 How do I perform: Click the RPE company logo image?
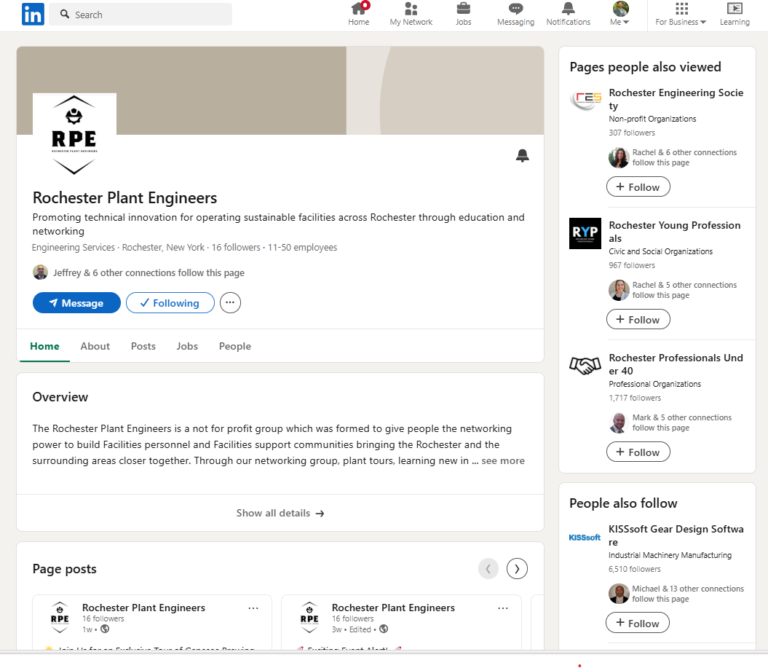[74, 135]
